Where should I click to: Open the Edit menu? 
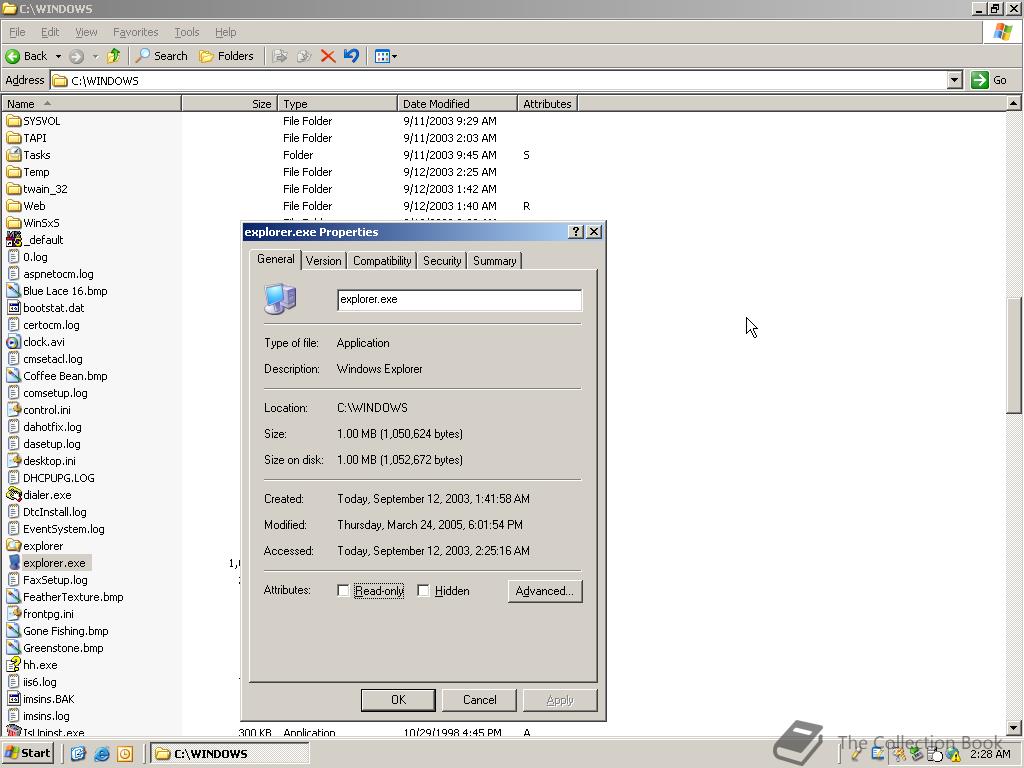click(50, 32)
